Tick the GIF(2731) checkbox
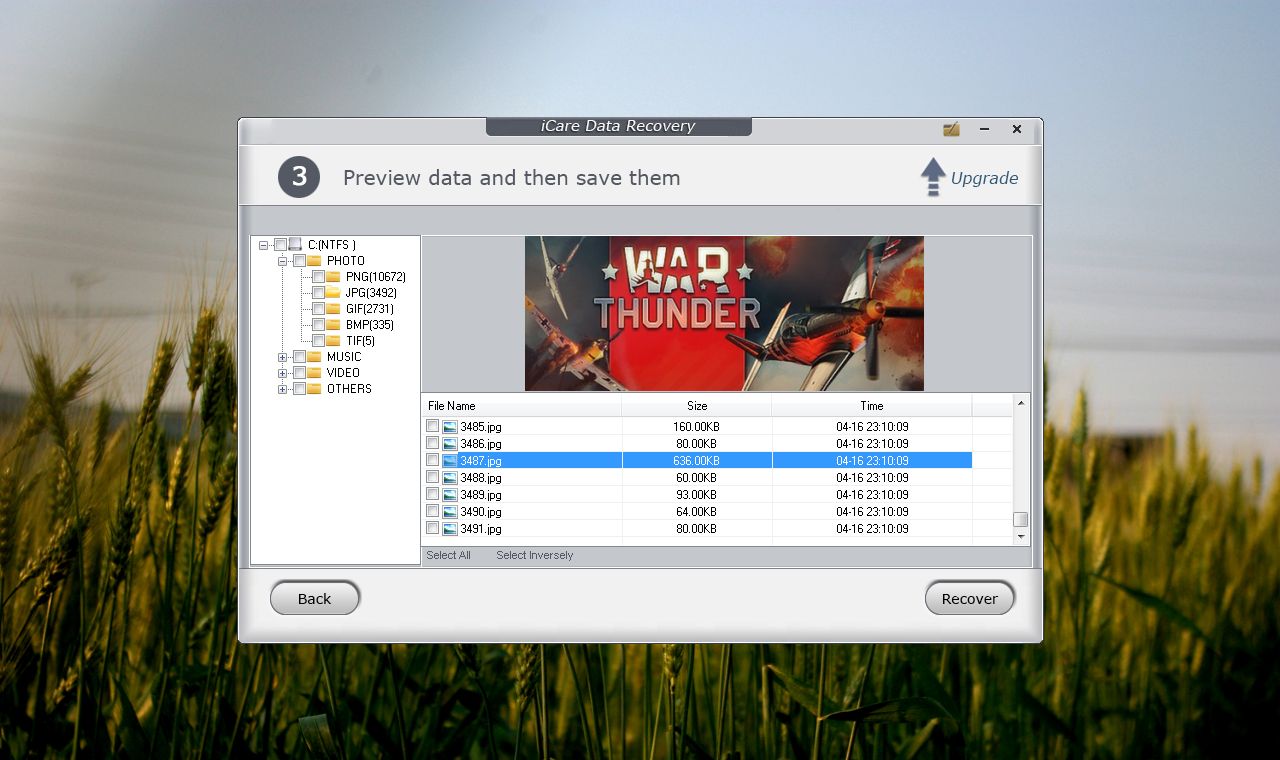This screenshot has height=760, width=1280. click(x=318, y=308)
